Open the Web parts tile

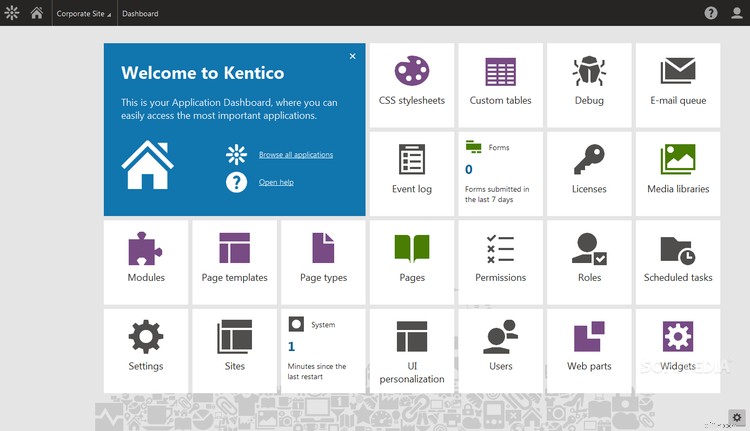click(x=589, y=350)
